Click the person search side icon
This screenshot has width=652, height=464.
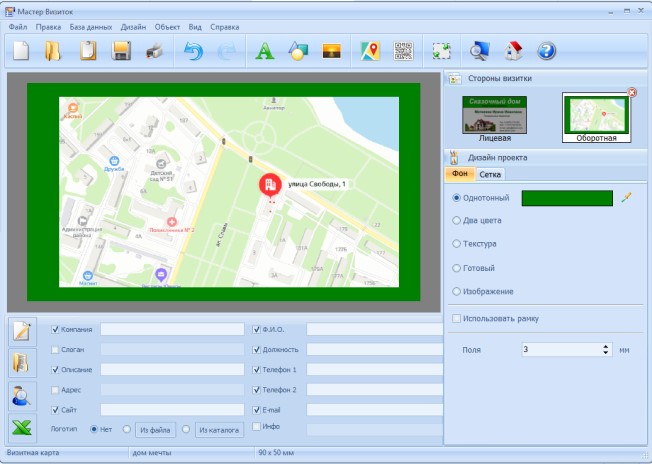coord(22,395)
